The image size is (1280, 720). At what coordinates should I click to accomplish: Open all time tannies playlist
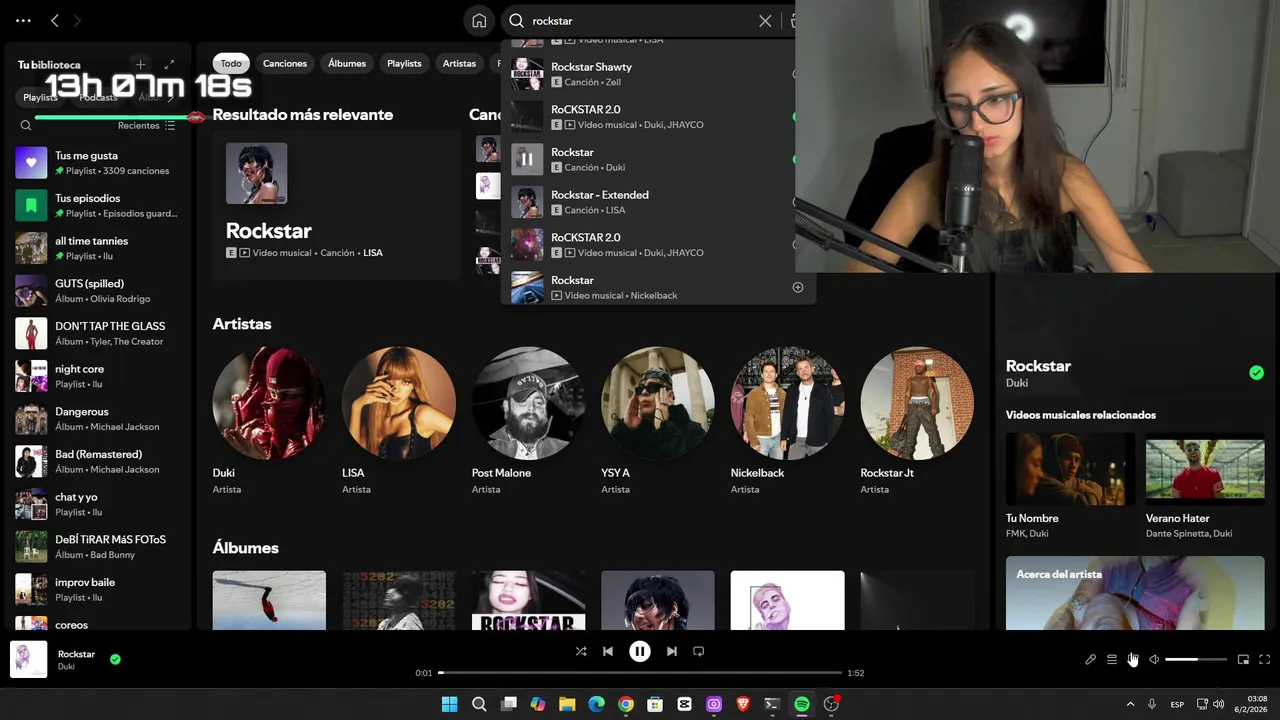98,248
